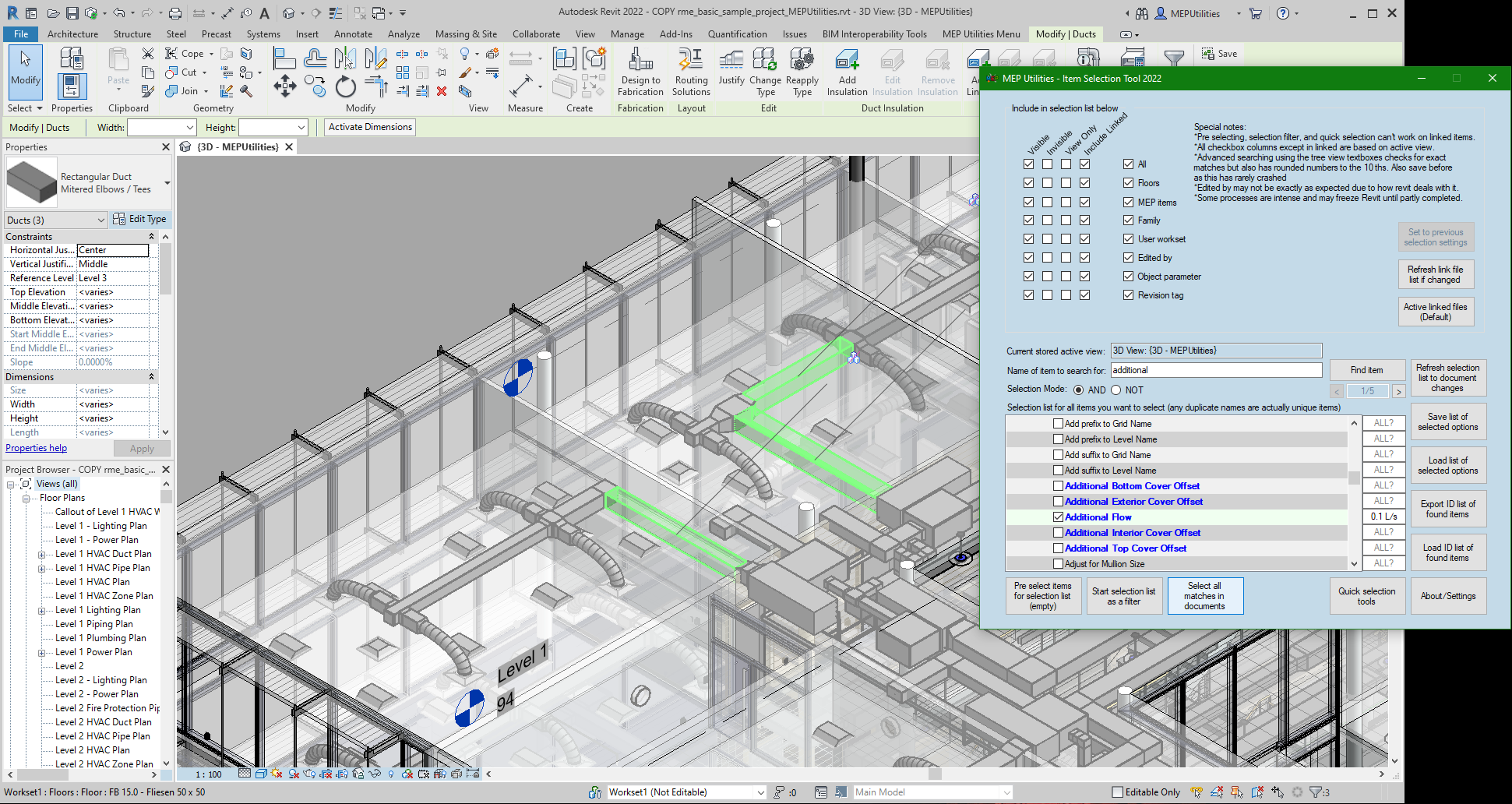Open the Properties help link
1512x804 pixels.
37,449
